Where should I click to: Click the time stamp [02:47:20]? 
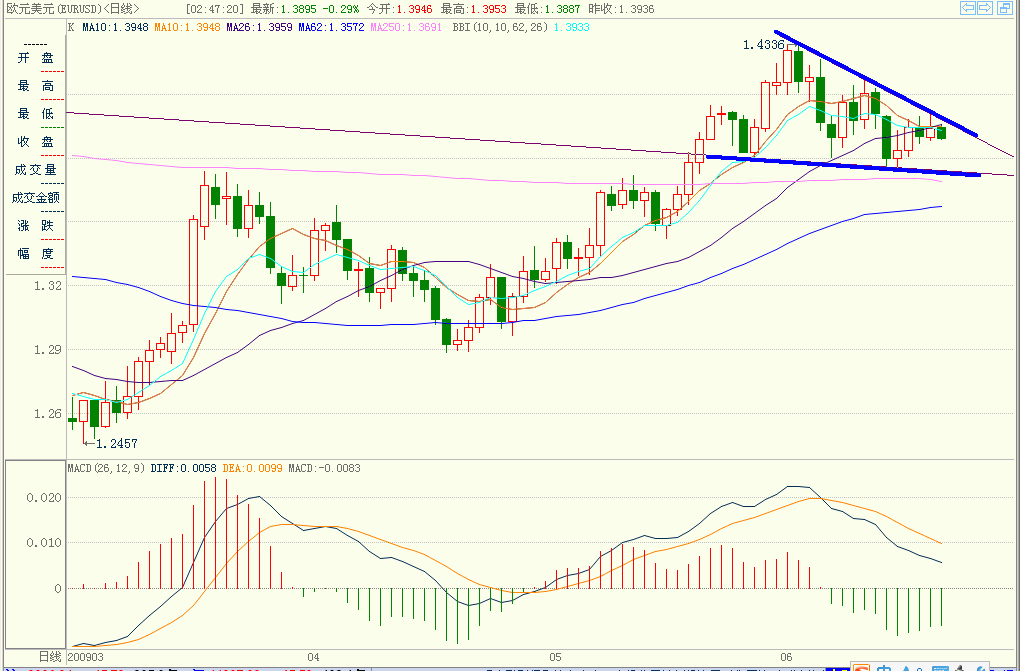(215, 9)
